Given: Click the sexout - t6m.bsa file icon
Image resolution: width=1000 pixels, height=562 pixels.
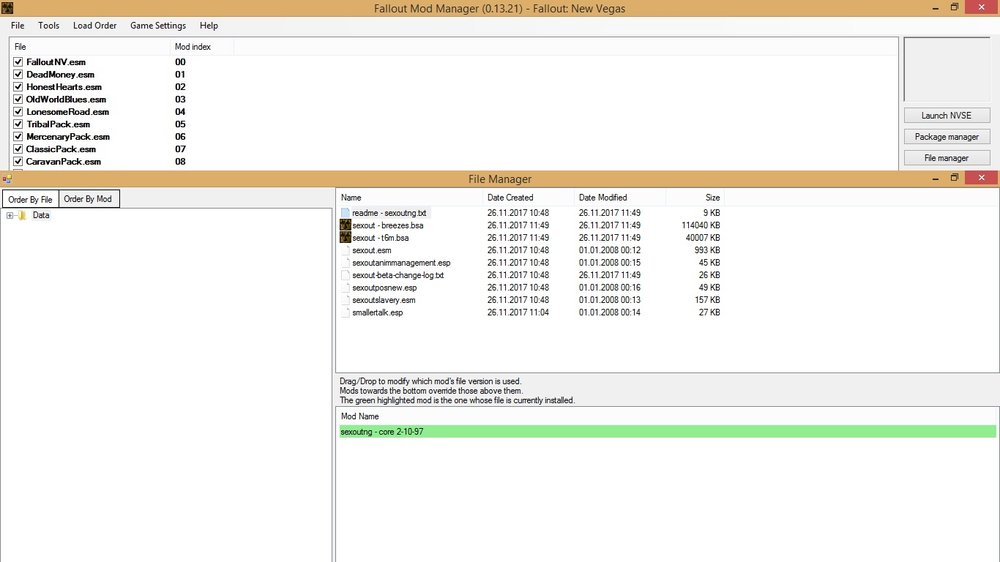Looking at the screenshot, I should 345,238.
